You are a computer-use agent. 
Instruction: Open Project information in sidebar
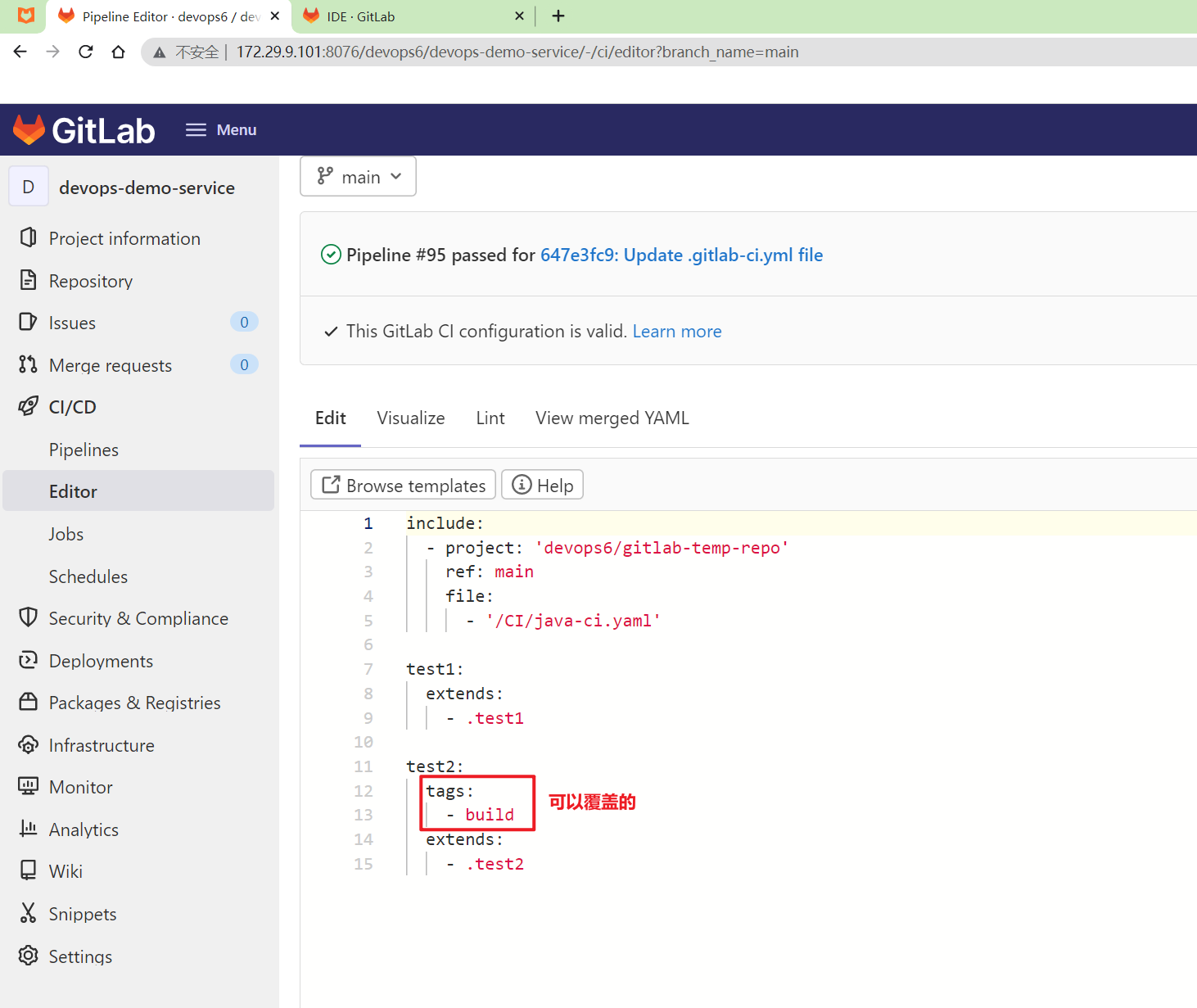tap(124, 238)
